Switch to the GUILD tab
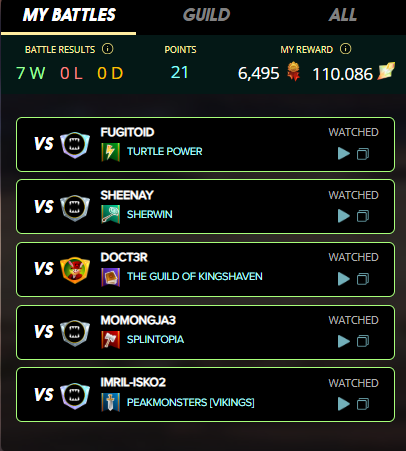The width and height of the screenshot is (406, 451). tap(207, 15)
